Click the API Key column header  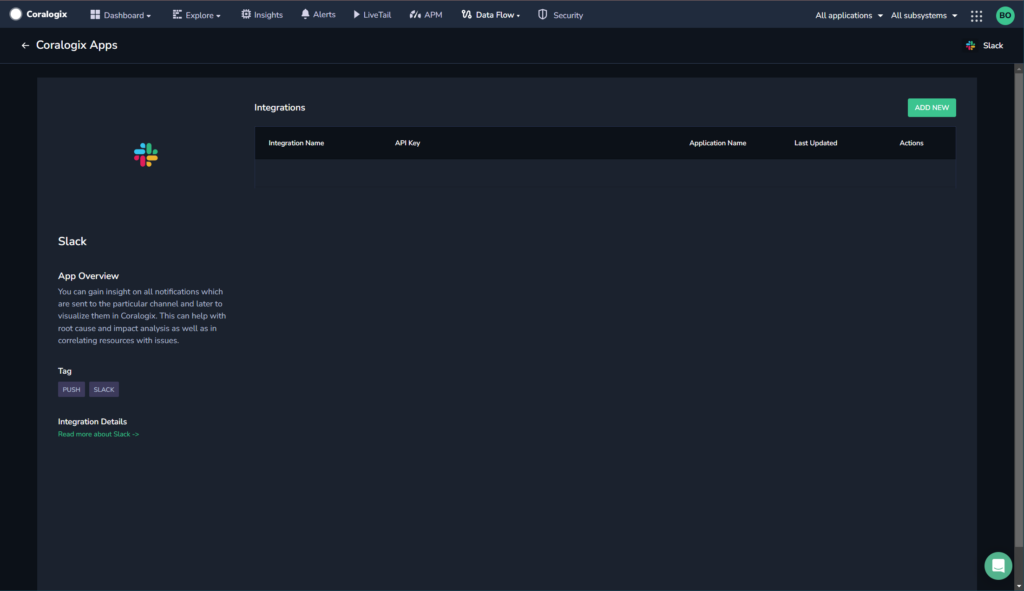408,143
